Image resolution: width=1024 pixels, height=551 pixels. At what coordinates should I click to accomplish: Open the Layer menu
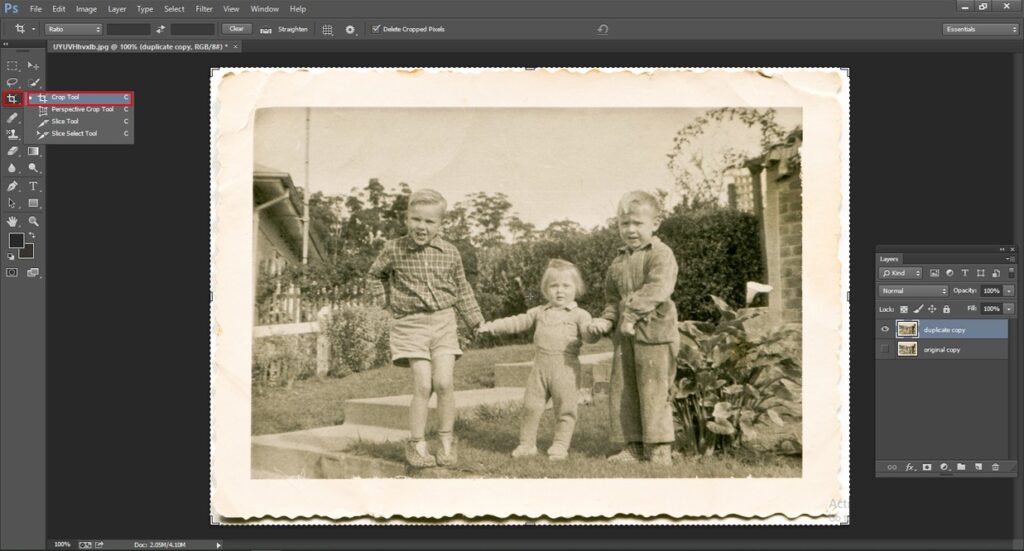pyautogui.click(x=117, y=9)
